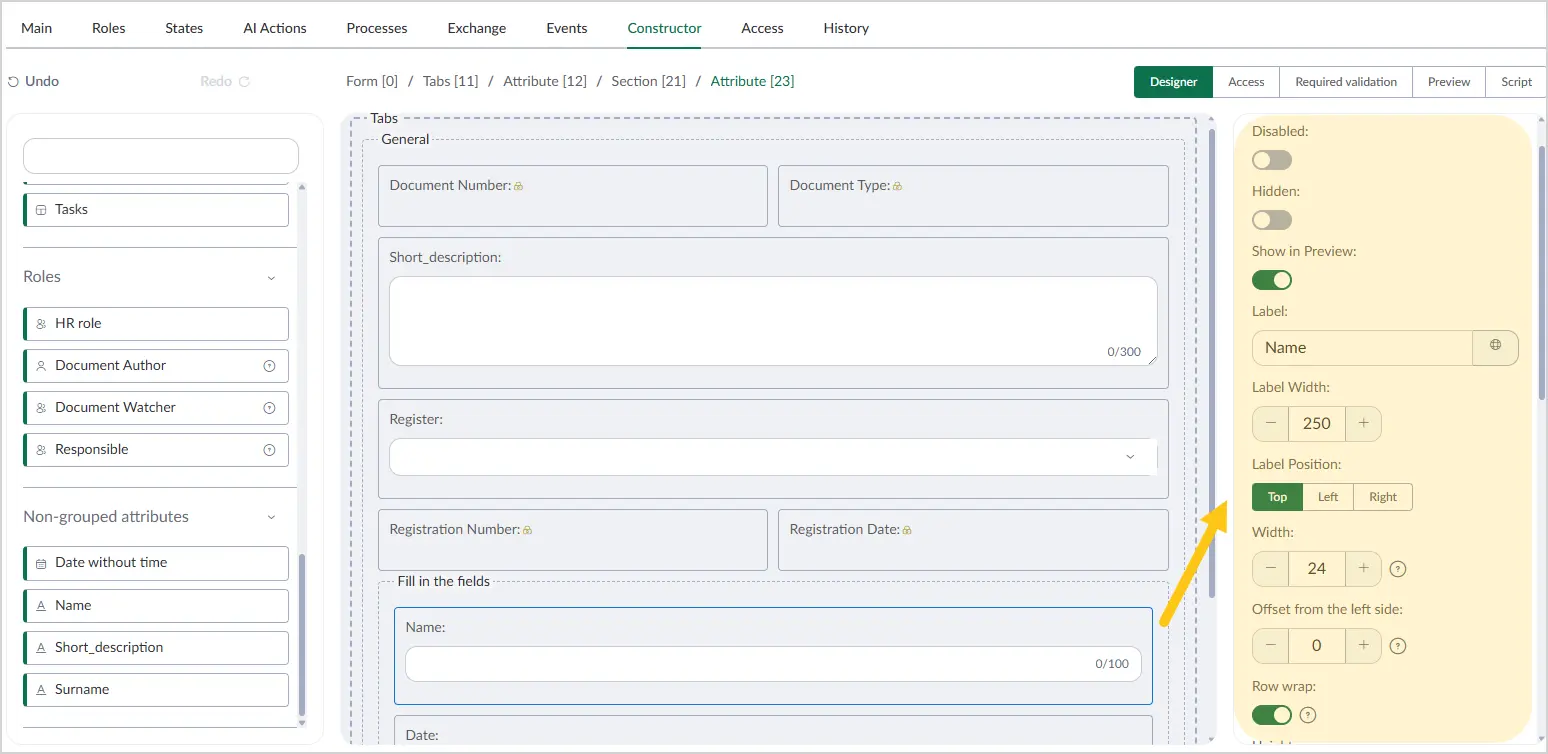Click the Redo arrow icon
The image size is (1548, 754).
pos(244,81)
